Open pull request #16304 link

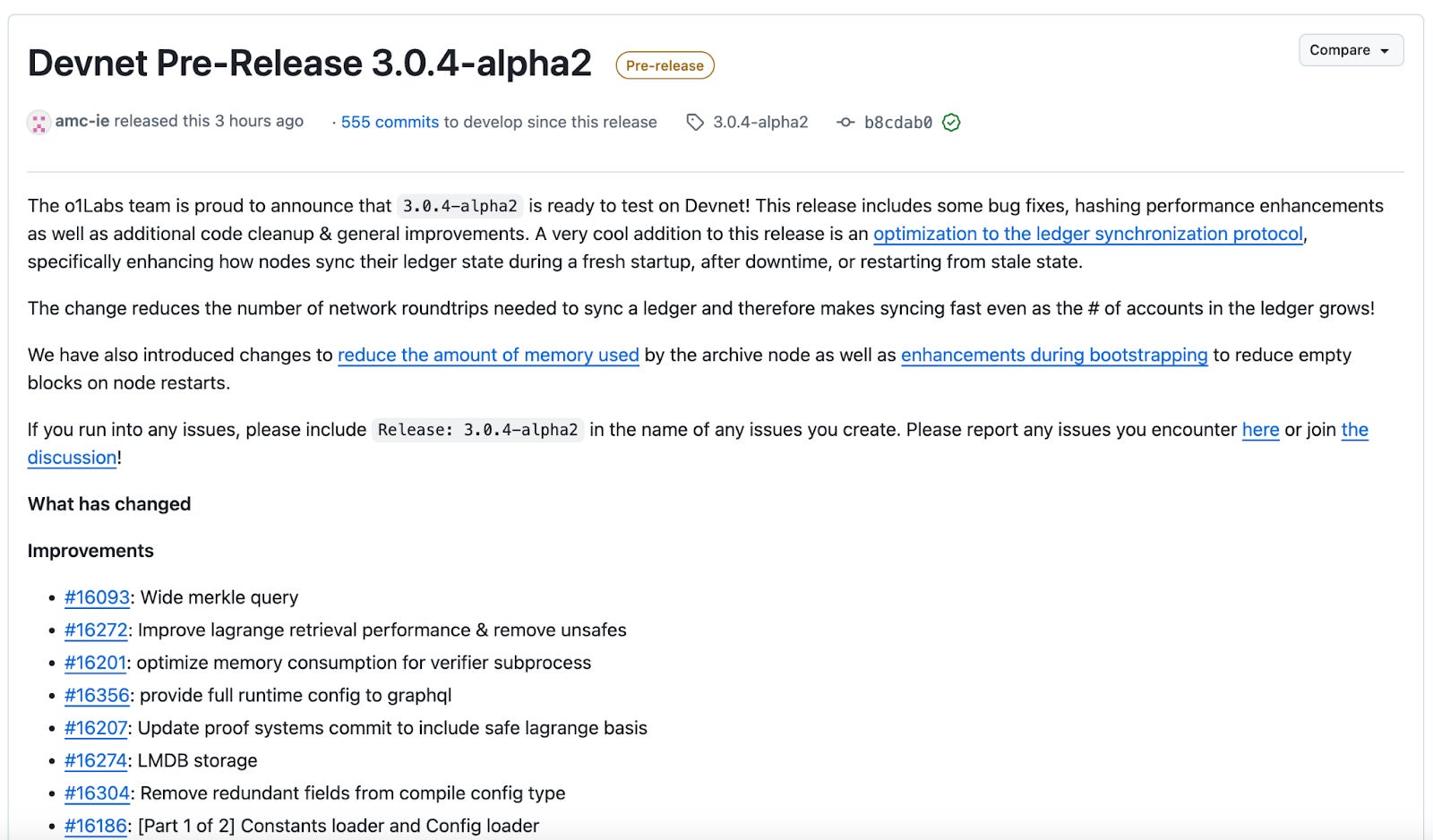click(x=97, y=793)
